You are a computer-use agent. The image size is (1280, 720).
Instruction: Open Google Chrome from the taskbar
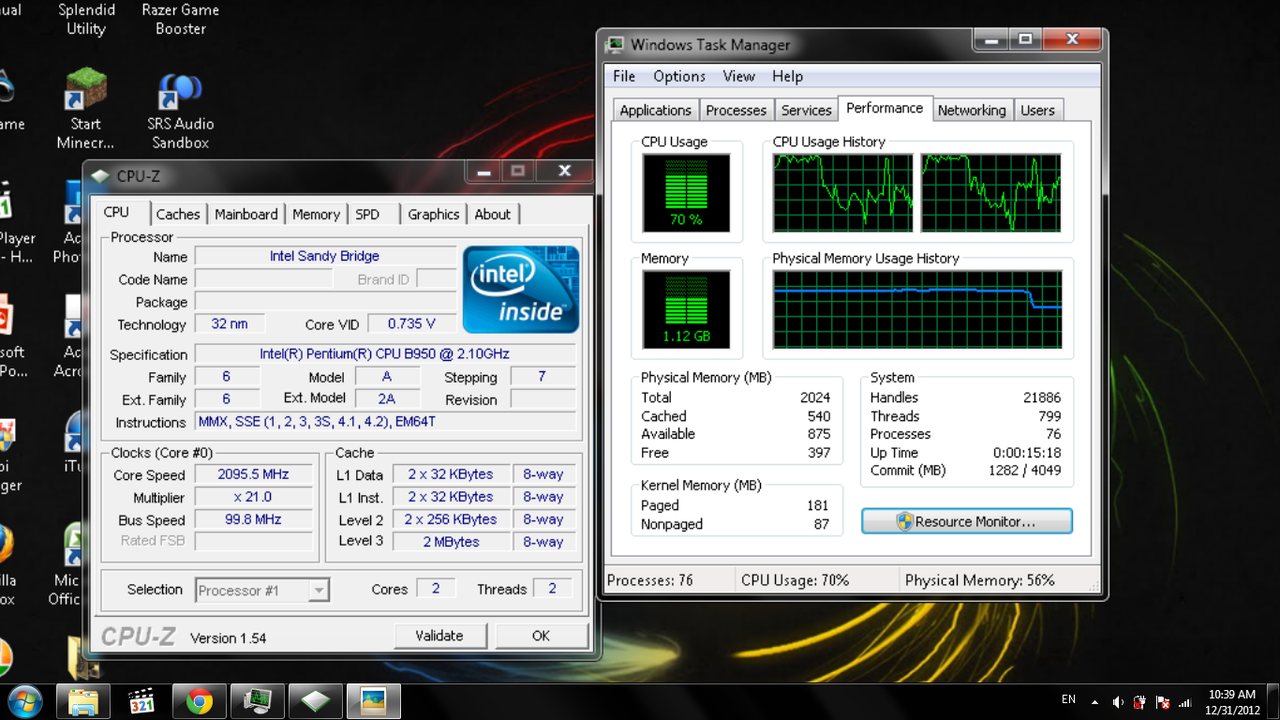(199, 701)
